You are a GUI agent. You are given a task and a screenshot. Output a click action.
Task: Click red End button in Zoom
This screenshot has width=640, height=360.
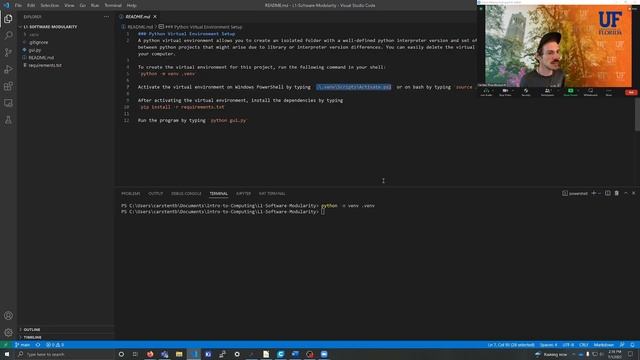pyautogui.click(x=631, y=93)
